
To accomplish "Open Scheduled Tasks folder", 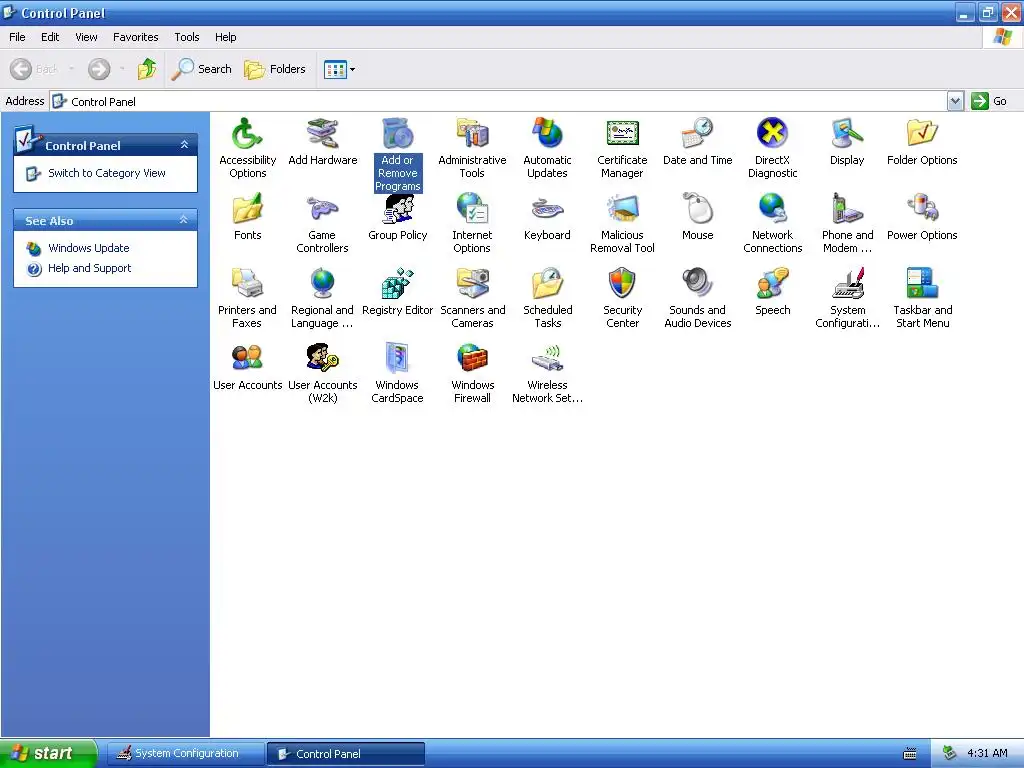I will (547, 298).
